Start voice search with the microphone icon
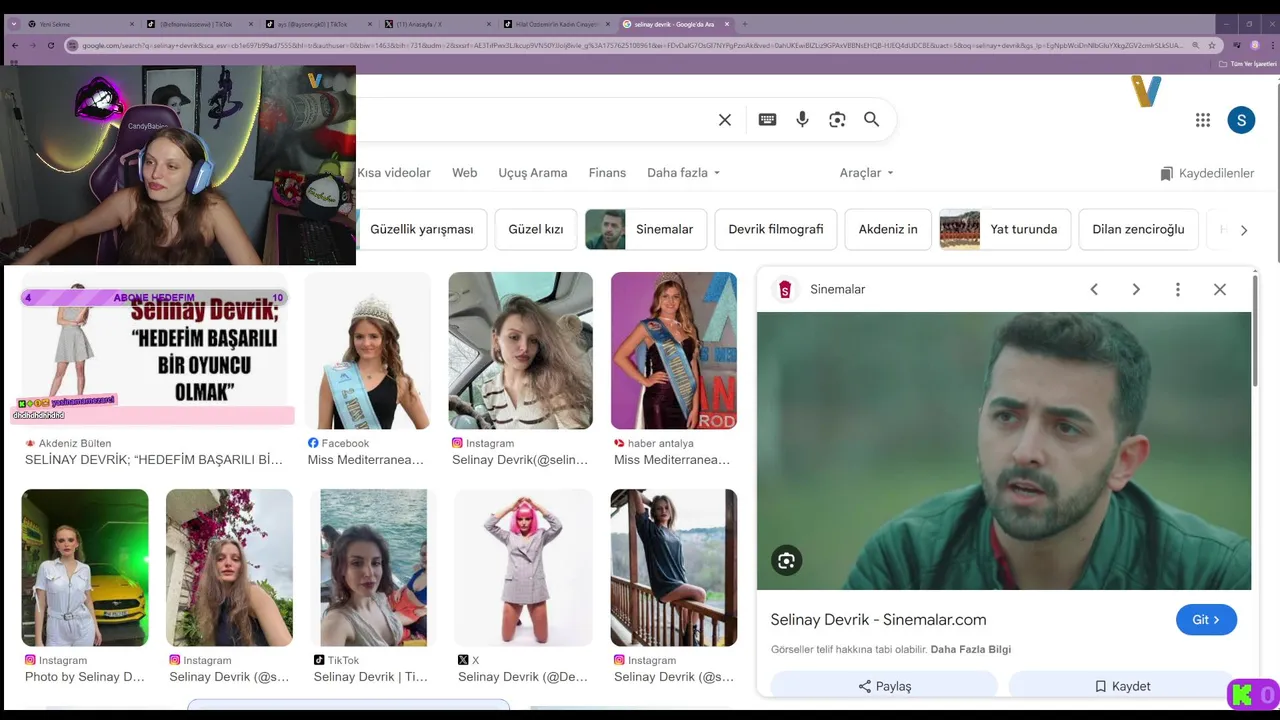The height and width of the screenshot is (720, 1280). tap(802, 120)
